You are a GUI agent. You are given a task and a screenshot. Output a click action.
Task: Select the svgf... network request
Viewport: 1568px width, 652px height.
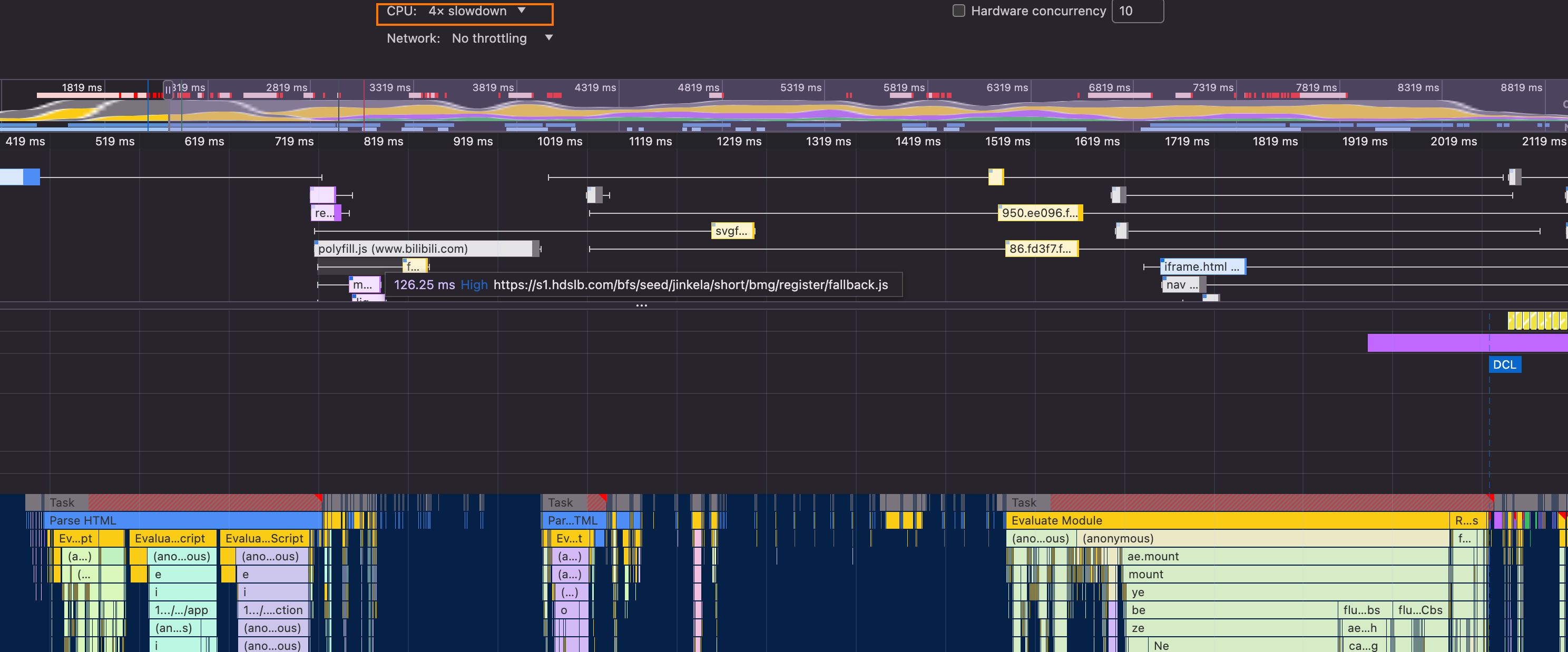pyautogui.click(x=732, y=231)
